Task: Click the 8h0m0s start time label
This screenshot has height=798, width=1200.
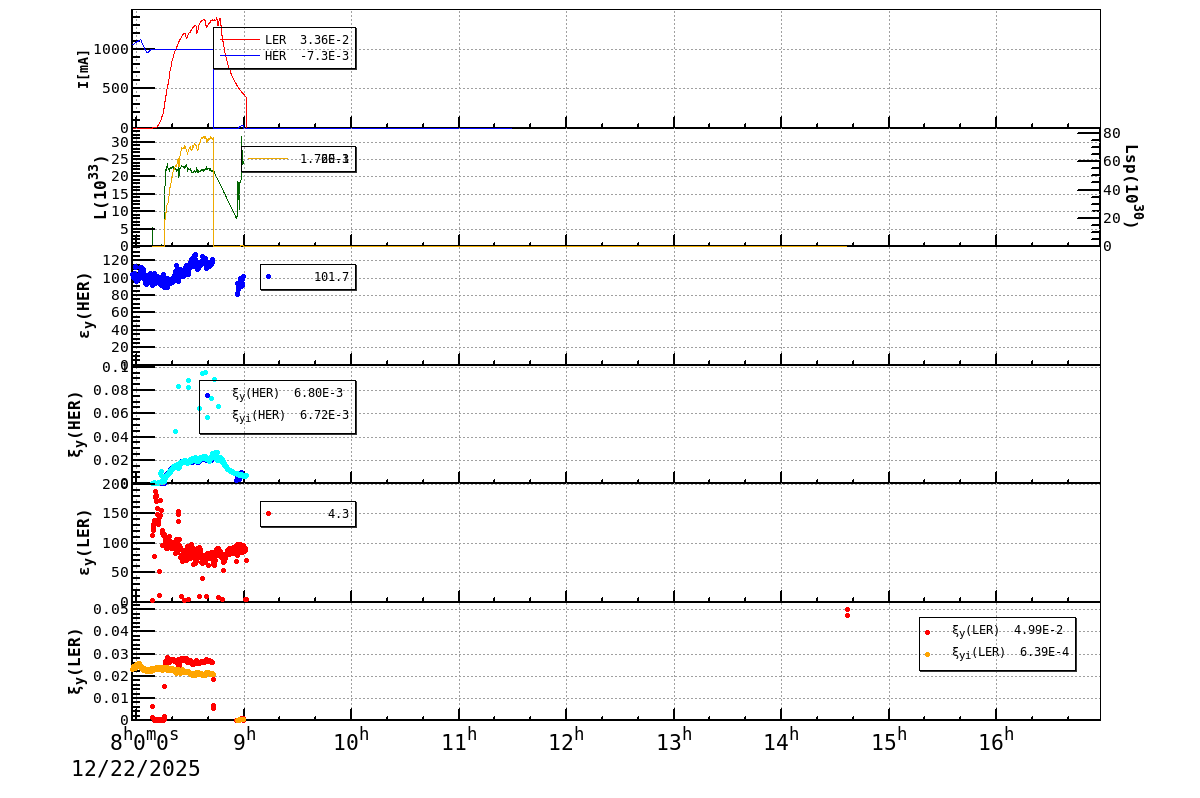Action: click(145, 739)
